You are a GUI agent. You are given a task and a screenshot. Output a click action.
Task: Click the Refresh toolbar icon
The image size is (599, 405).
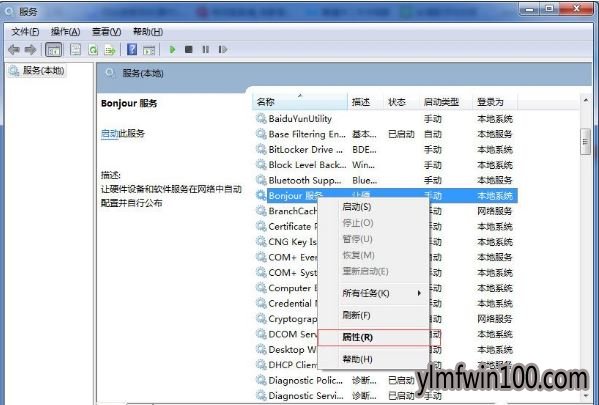93,50
